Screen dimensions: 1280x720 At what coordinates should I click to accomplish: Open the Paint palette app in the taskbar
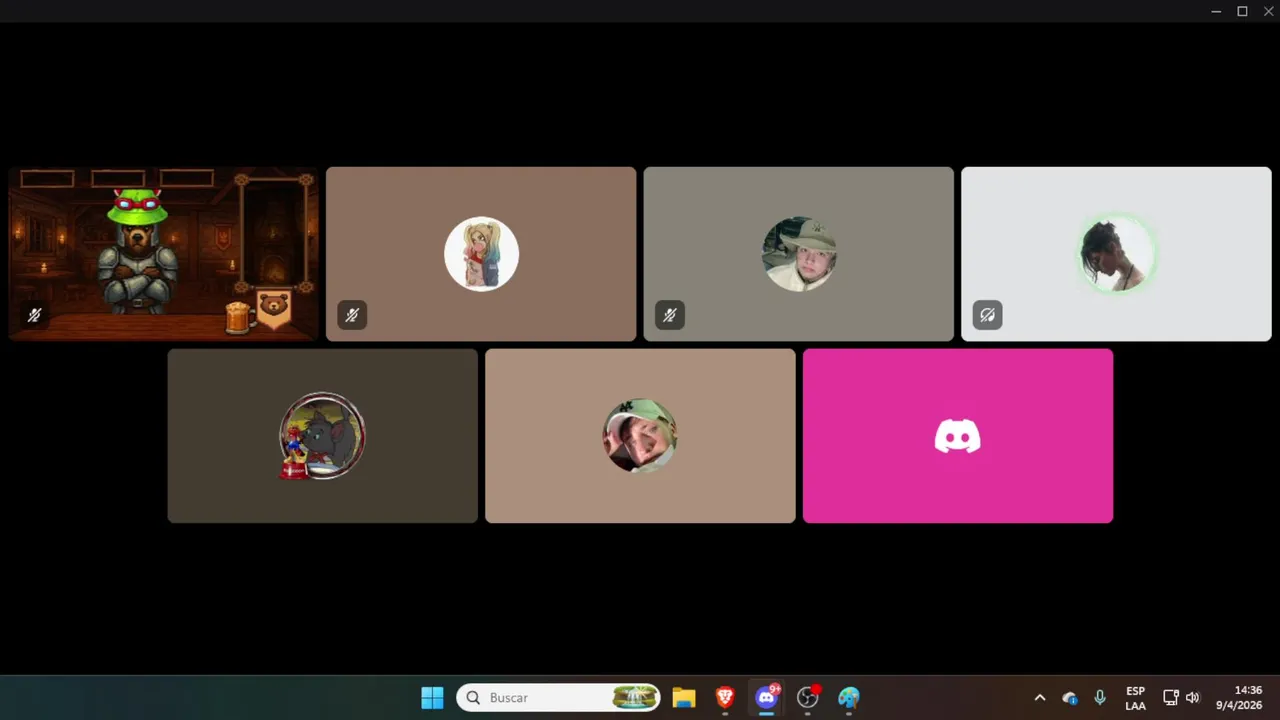(x=849, y=698)
